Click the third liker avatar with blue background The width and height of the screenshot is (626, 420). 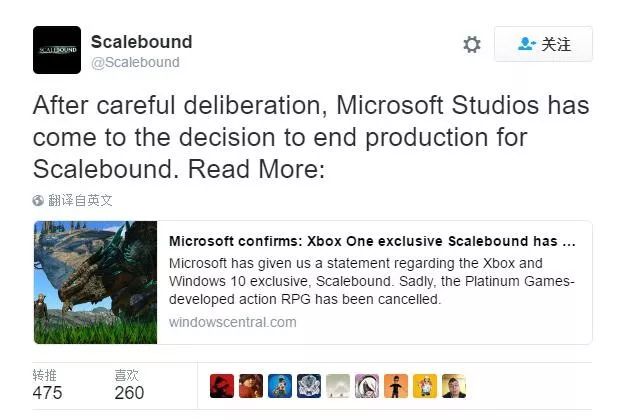281,386
